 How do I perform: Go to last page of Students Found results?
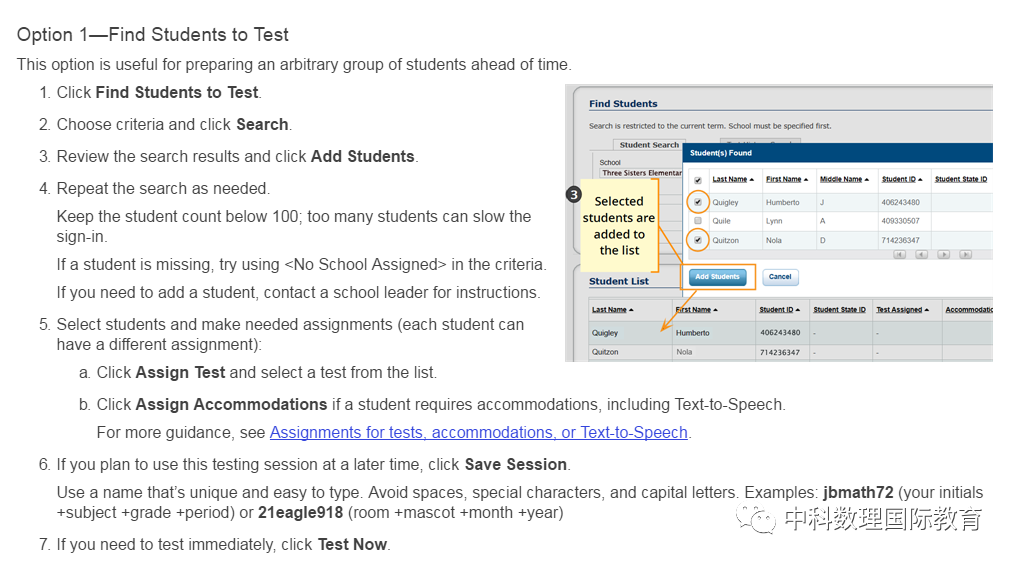pyautogui.click(x=966, y=254)
